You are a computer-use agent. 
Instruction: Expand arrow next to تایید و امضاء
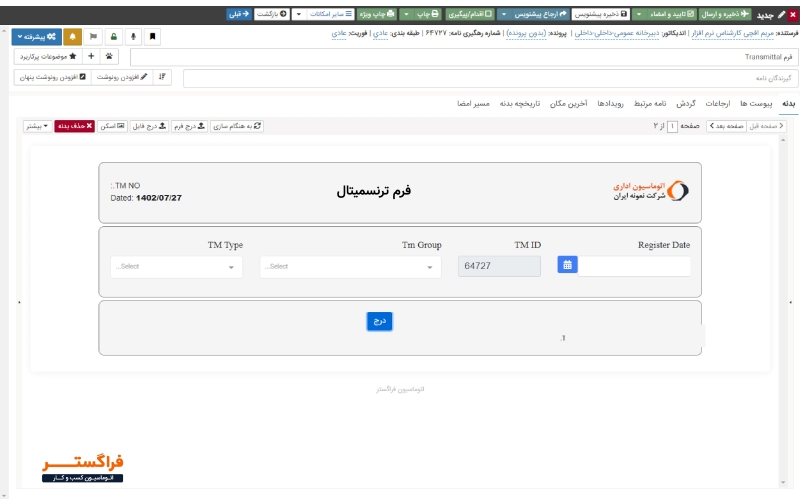point(639,14)
